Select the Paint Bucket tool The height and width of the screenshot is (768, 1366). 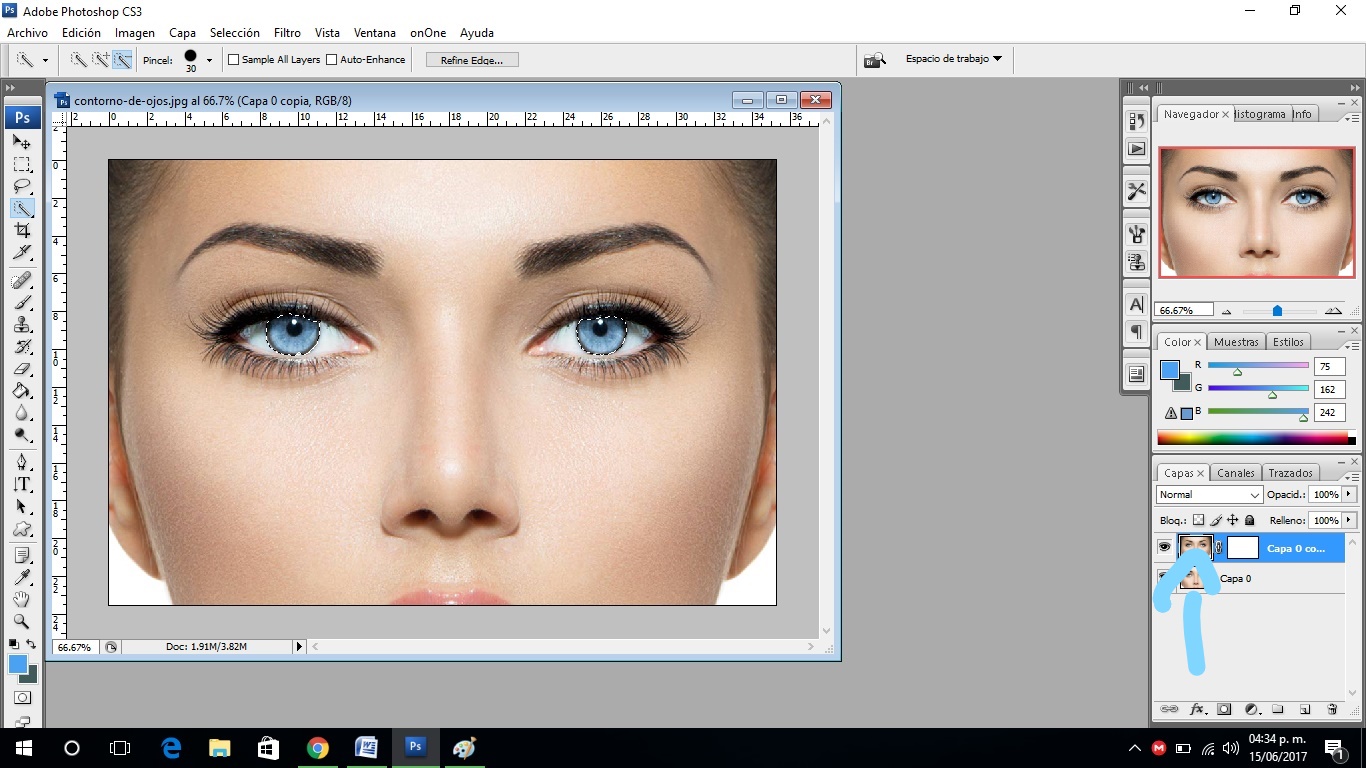tap(22, 390)
